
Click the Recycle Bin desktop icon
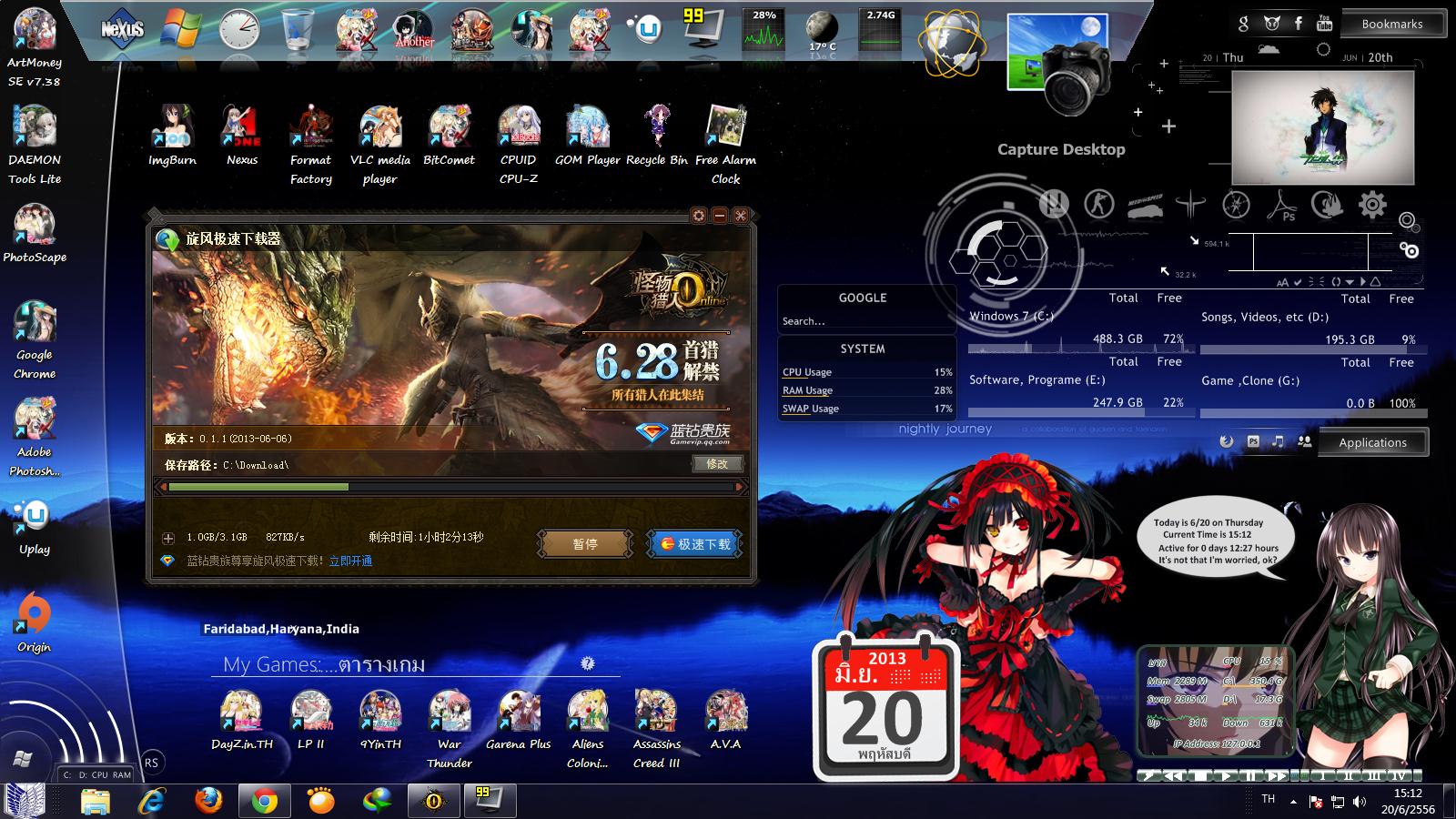657,136
